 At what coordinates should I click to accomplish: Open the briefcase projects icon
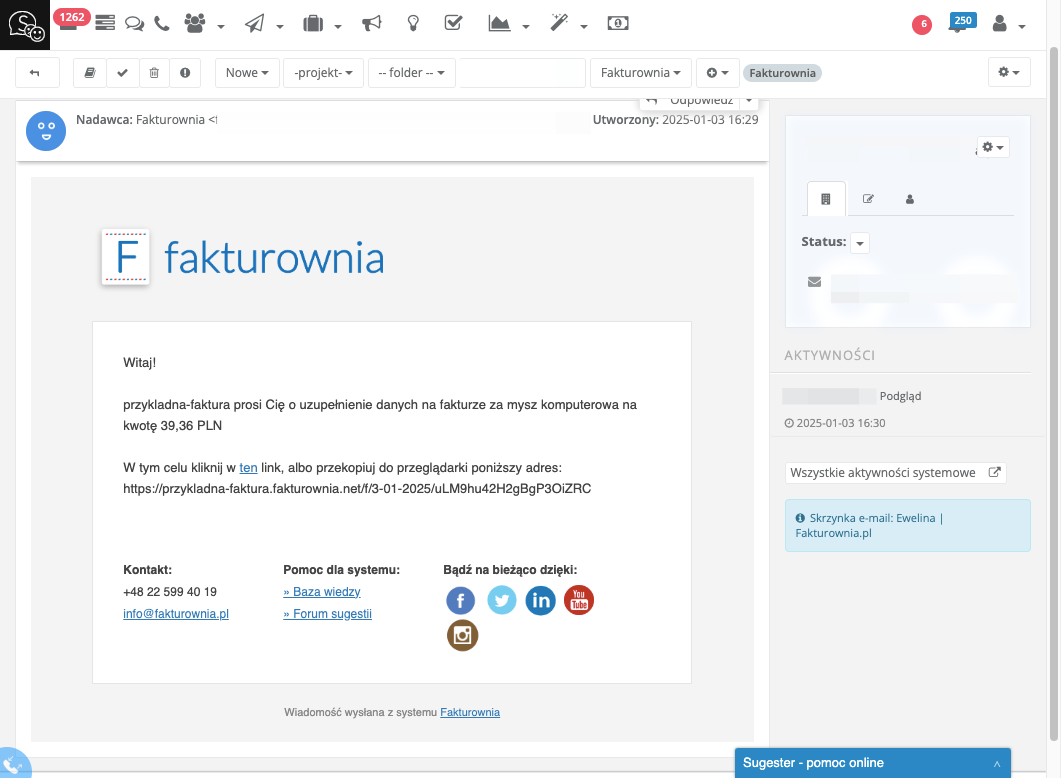coord(313,24)
